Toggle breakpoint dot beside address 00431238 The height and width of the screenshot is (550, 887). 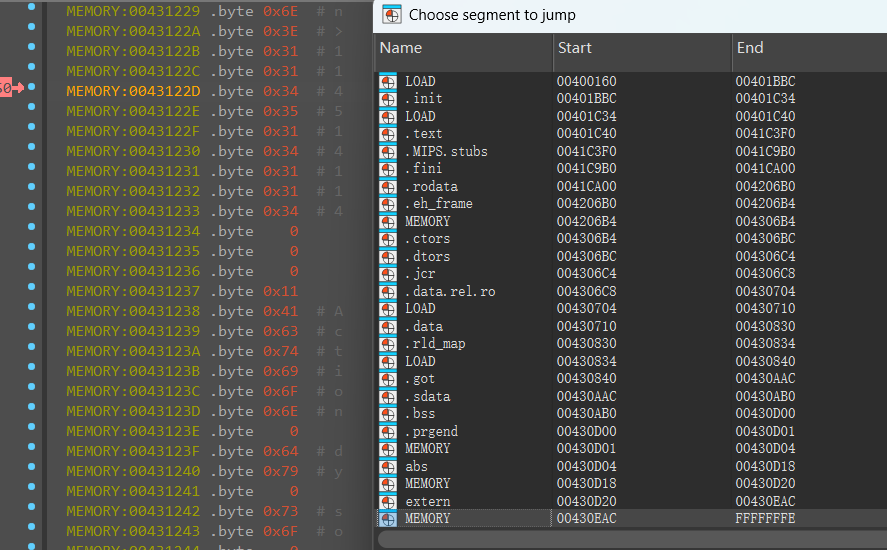[32, 311]
